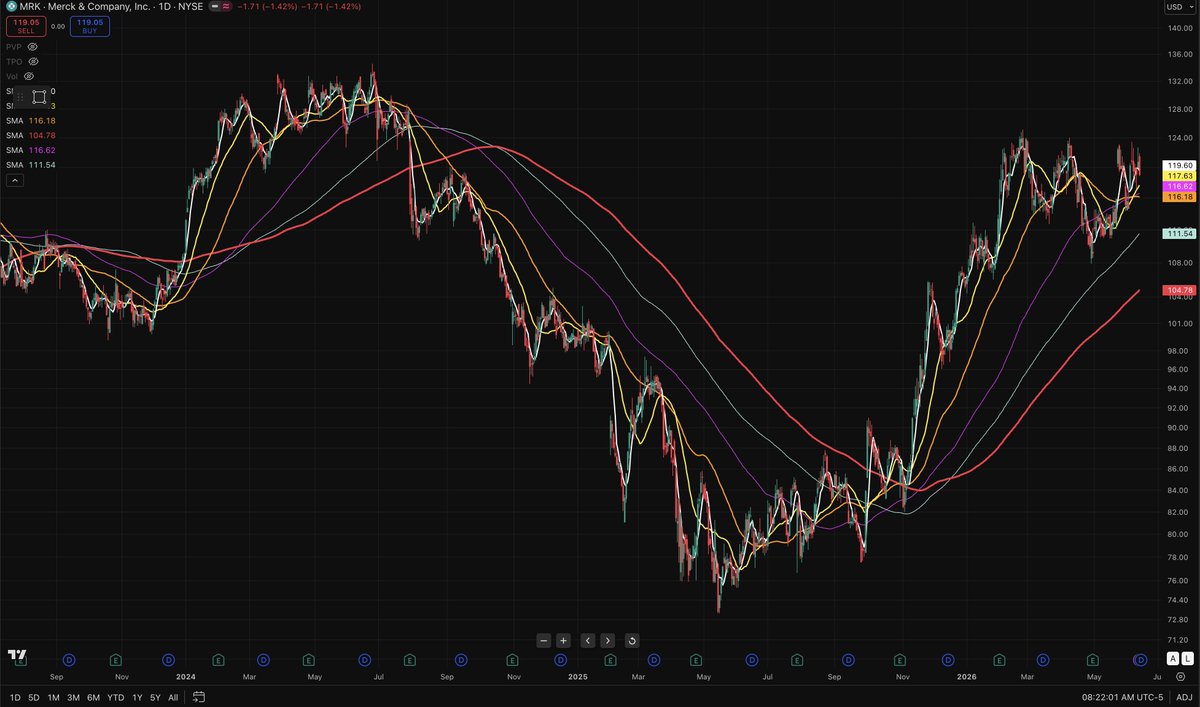Toggle auto scale A button
Image resolution: width=1200 pixels, height=707 pixels.
[1173, 658]
